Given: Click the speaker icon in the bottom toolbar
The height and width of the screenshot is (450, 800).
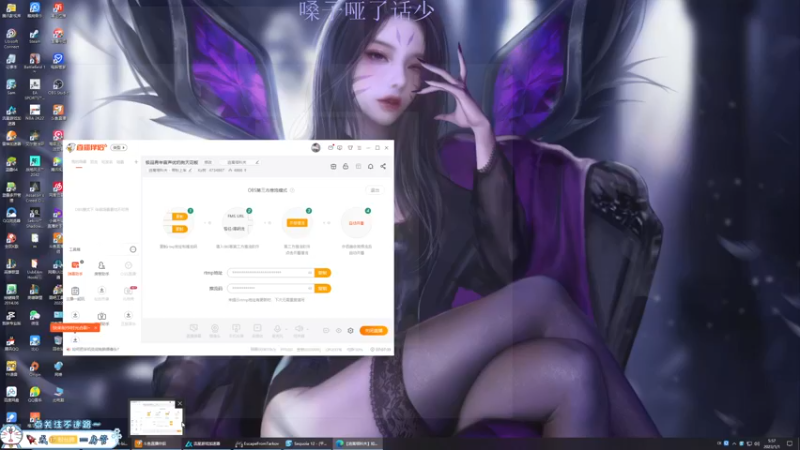Looking at the screenshot, I should tap(299, 330).
